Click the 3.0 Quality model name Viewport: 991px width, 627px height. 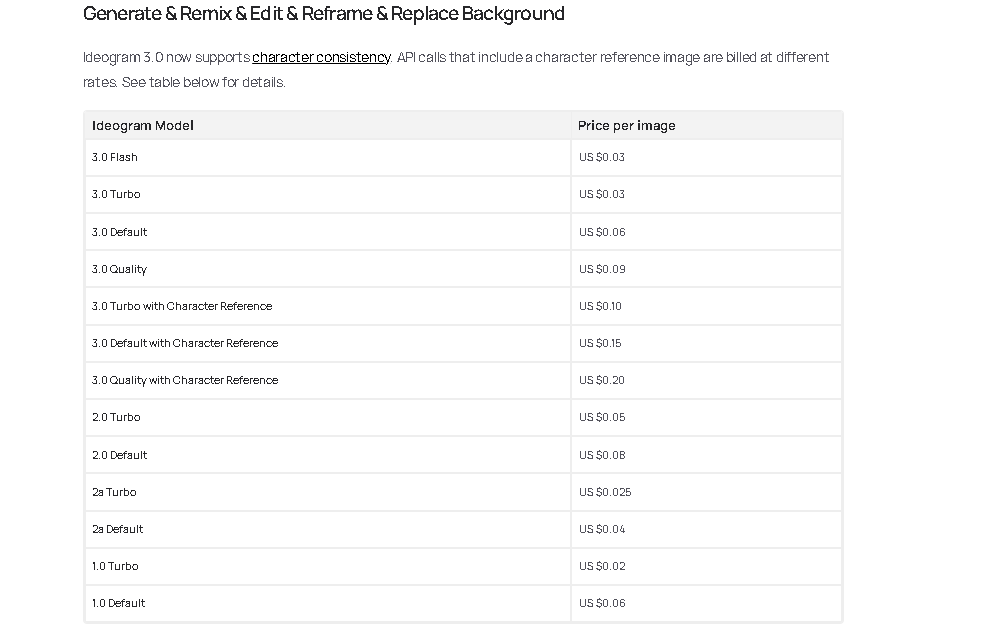tap(119, 269)
